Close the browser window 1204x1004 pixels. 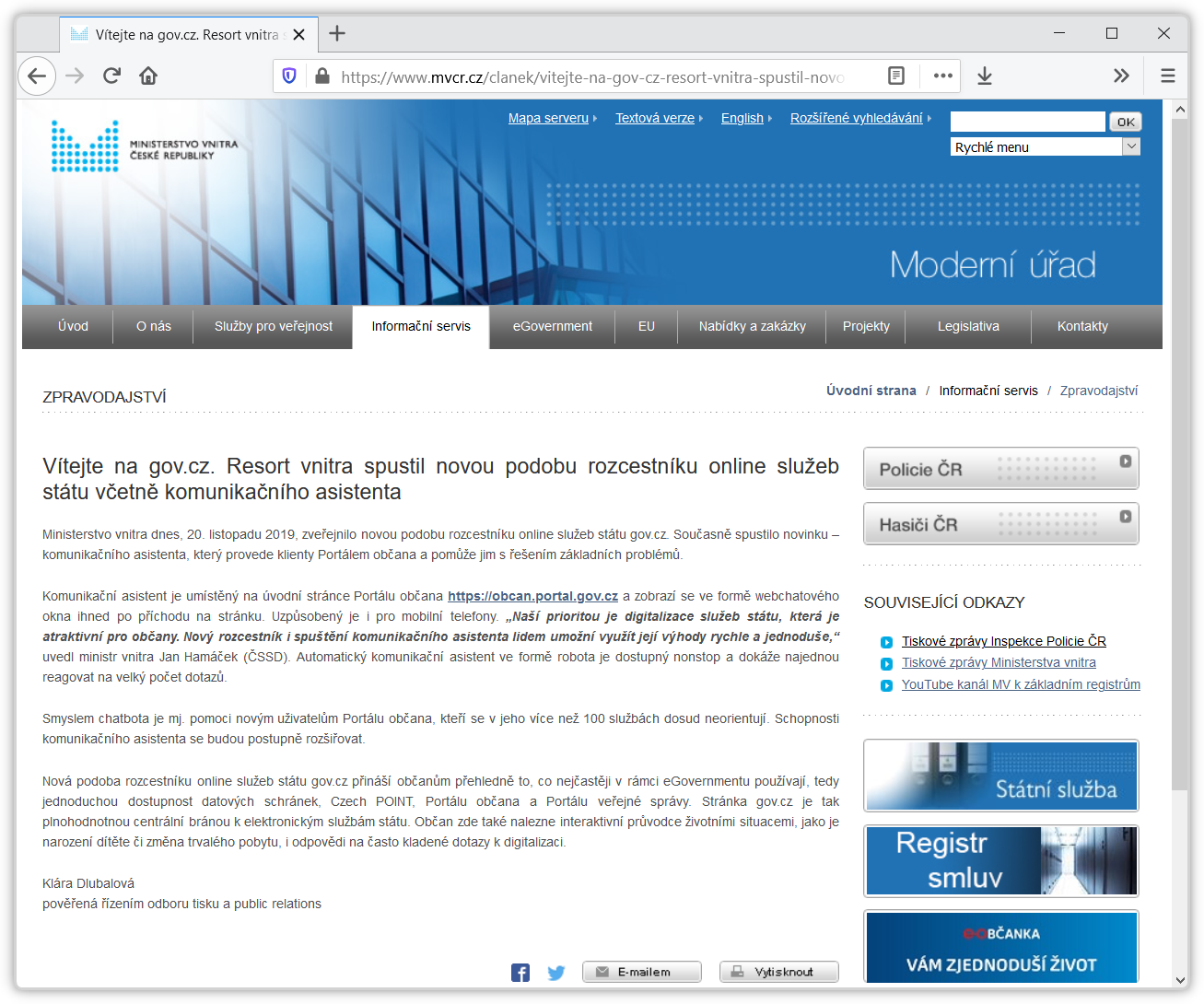tap(1163, 33)
